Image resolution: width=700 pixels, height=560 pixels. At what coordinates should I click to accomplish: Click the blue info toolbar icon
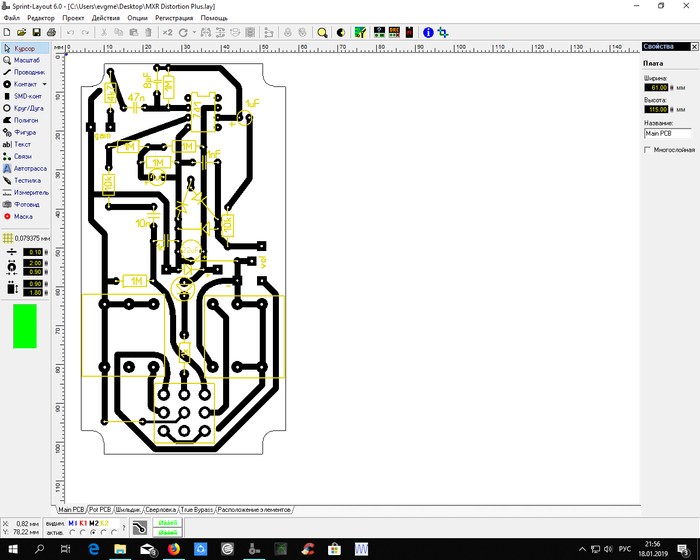tap(428, 32)
